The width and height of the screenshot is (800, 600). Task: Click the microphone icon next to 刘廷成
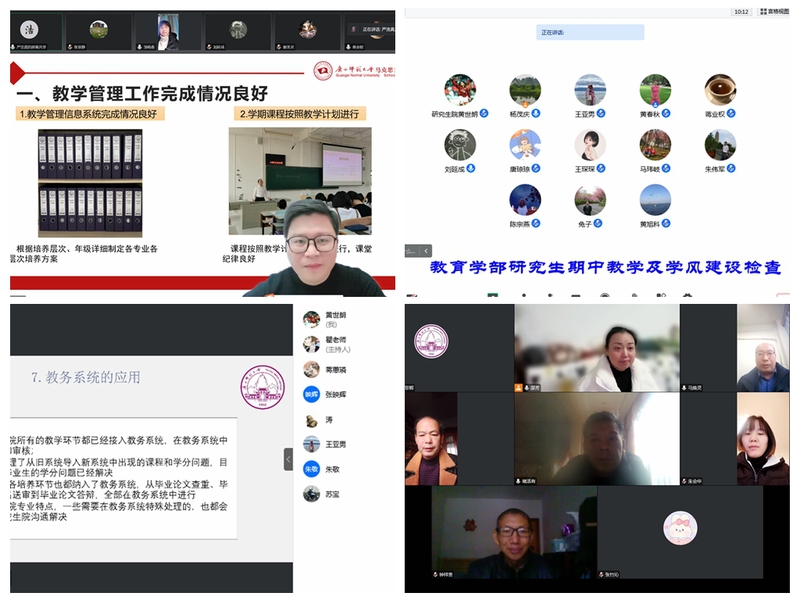pyautogui.click(x=471, y=168)
